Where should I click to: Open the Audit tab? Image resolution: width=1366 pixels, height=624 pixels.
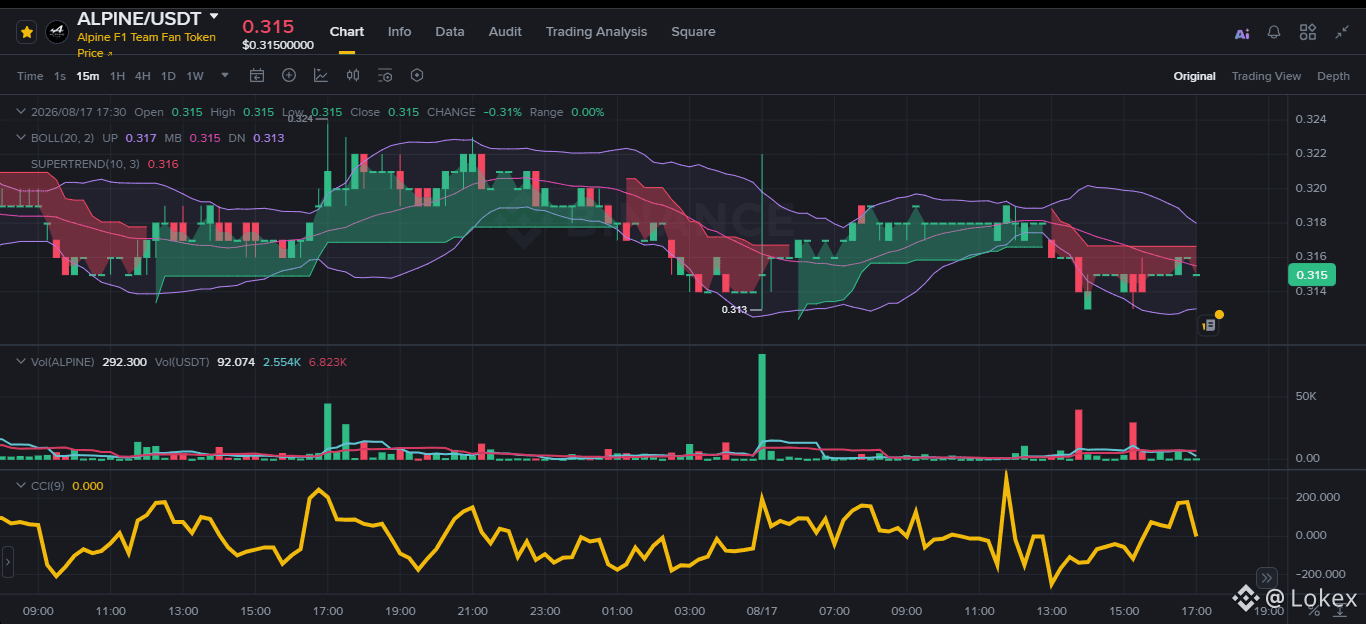[505, 32]
